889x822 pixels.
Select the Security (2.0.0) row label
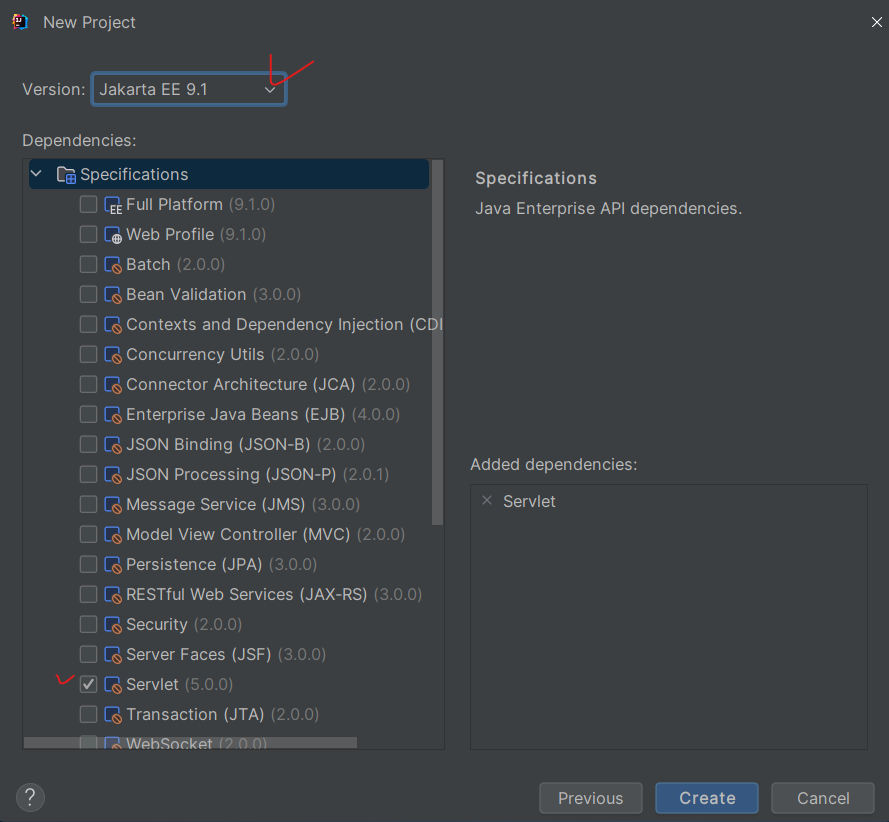pyautogui.click(x=184, y=624)
